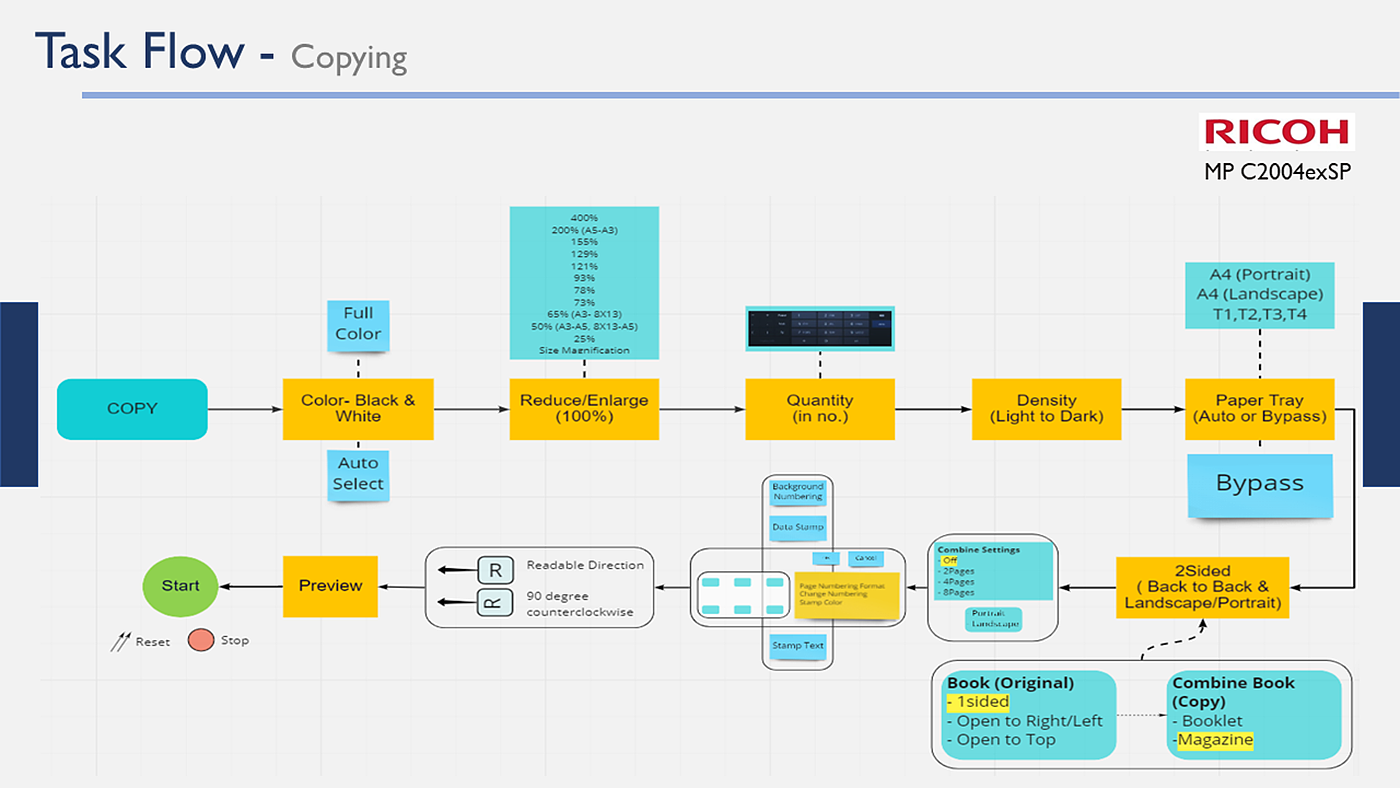Click the RICOH logo
This screenshot has height=788, width=1400.
tap(1277, 132)
